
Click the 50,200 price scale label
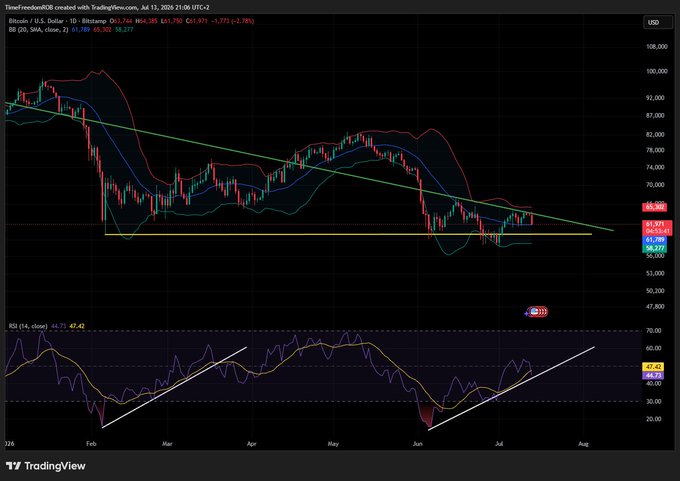pos(657,291)
